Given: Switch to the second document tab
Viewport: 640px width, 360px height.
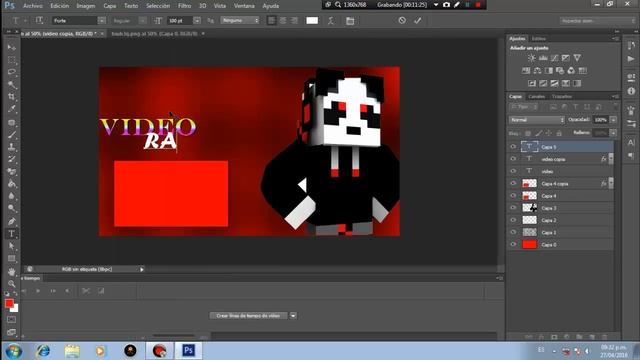Looking at the screenshot, I should click(154, 33).
